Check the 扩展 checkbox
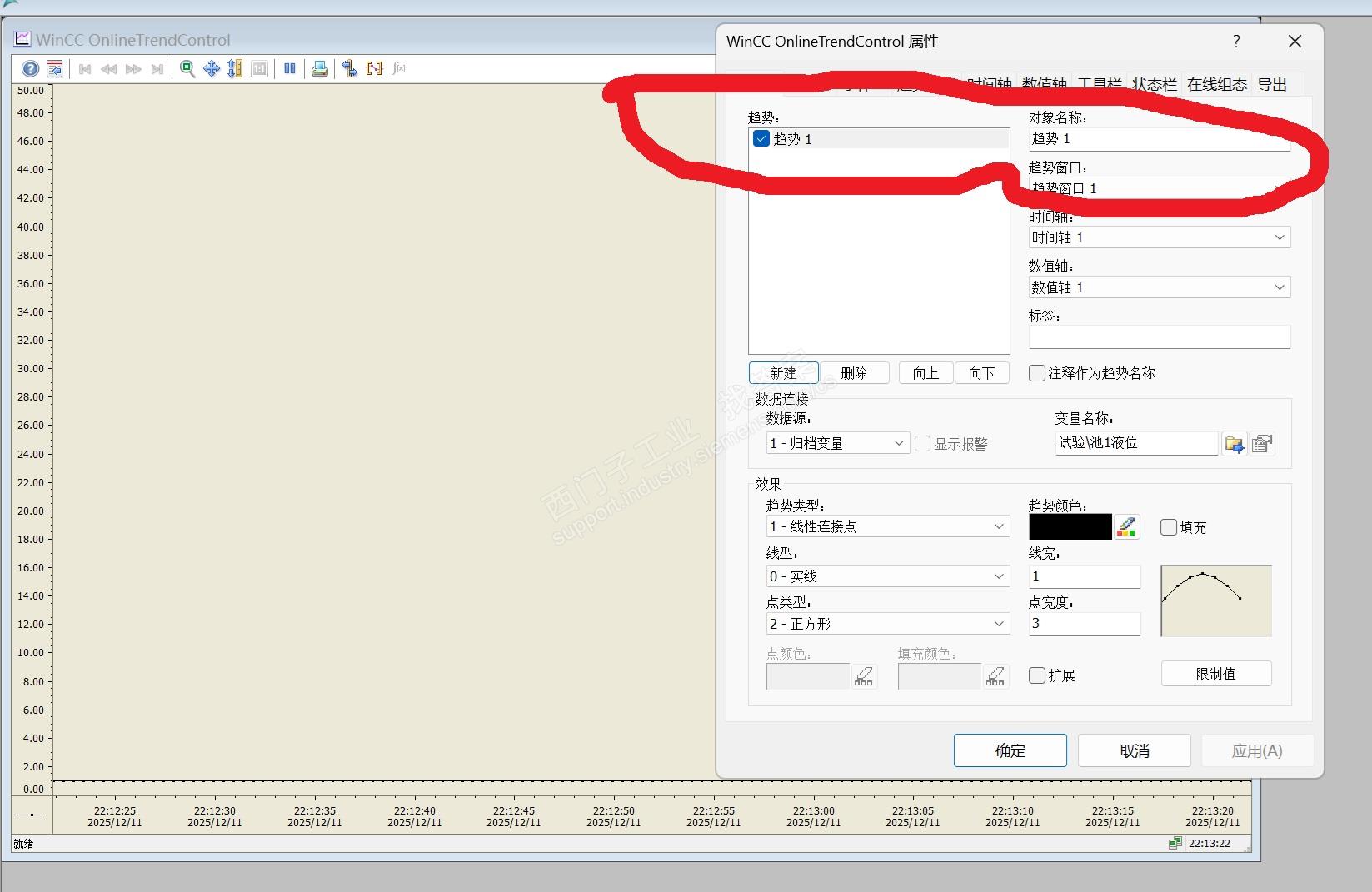This screenshot has height=892, width=1372. [1037, 675]
